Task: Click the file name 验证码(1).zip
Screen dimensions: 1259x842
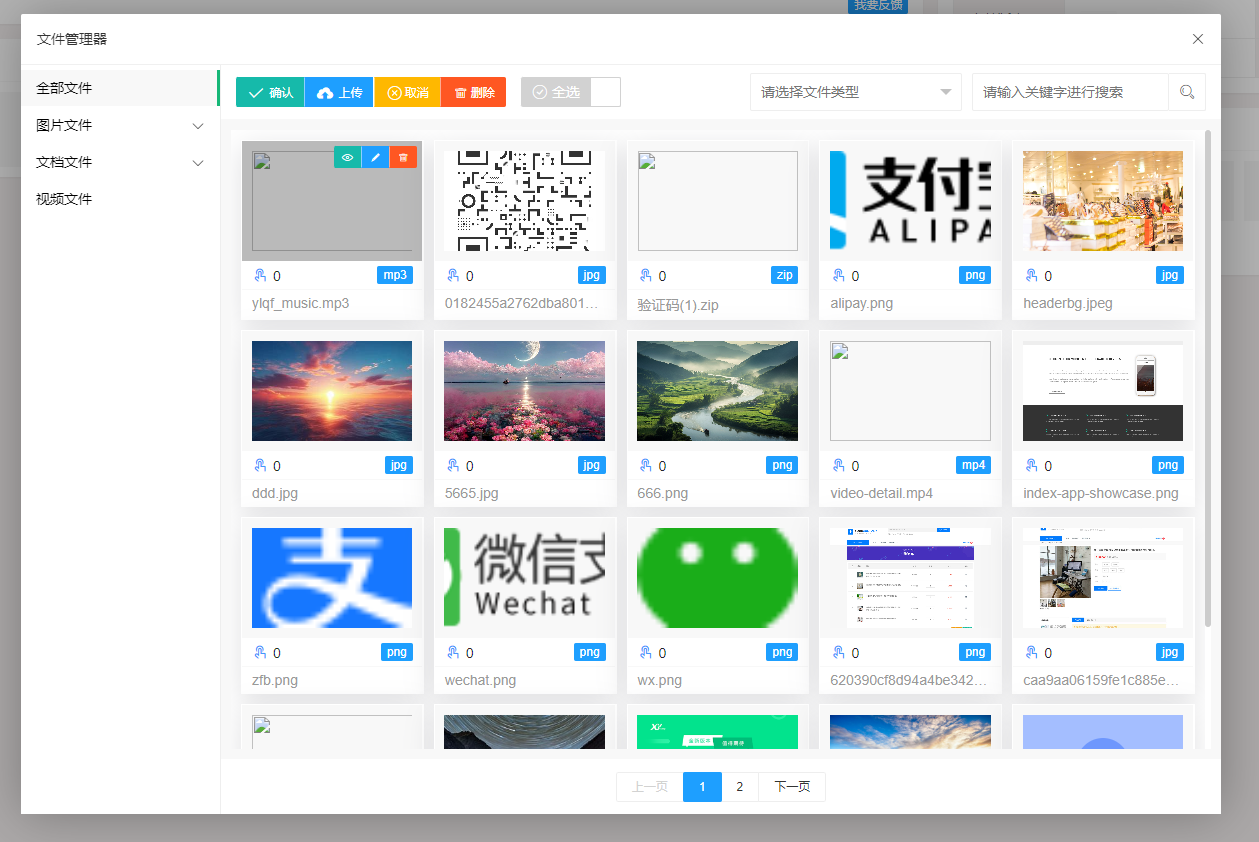Action: click(678, 304)
